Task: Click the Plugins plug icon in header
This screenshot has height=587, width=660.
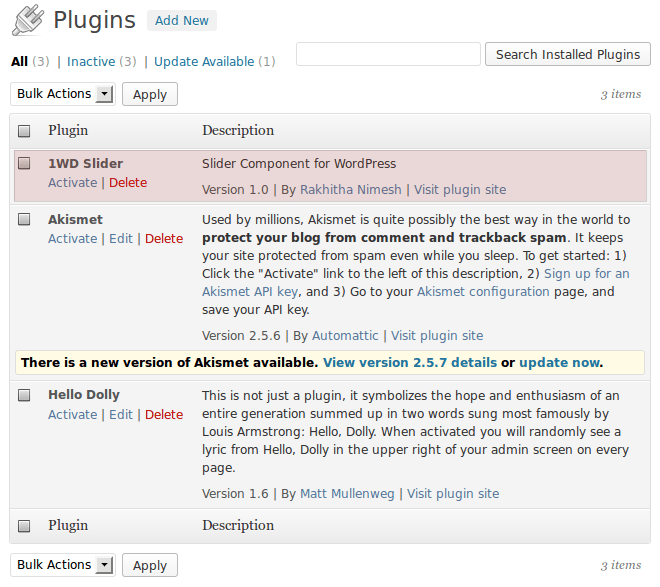Action: tap(27, 20)
